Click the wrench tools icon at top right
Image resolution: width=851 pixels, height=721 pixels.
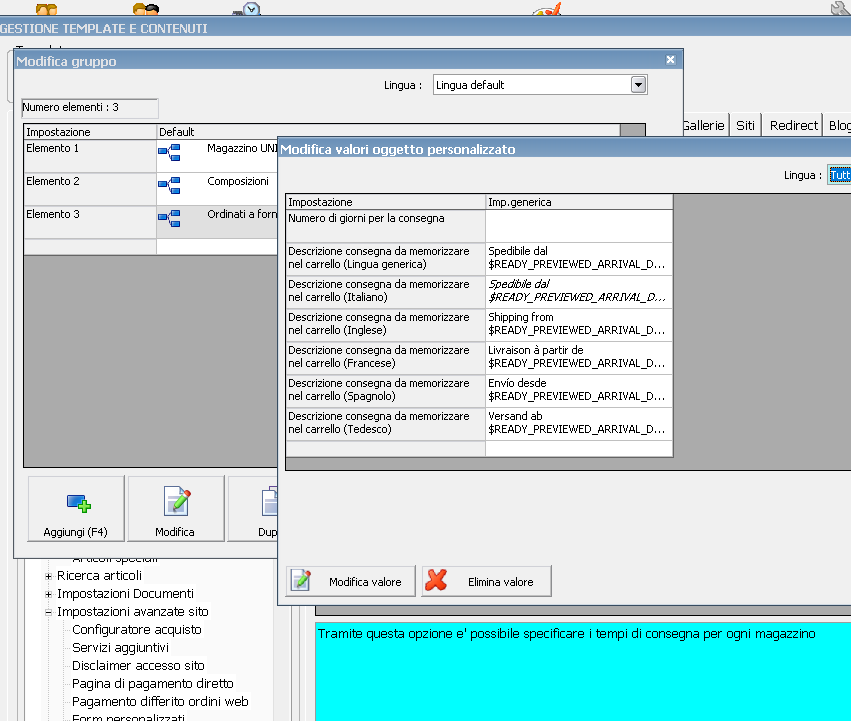840,8
